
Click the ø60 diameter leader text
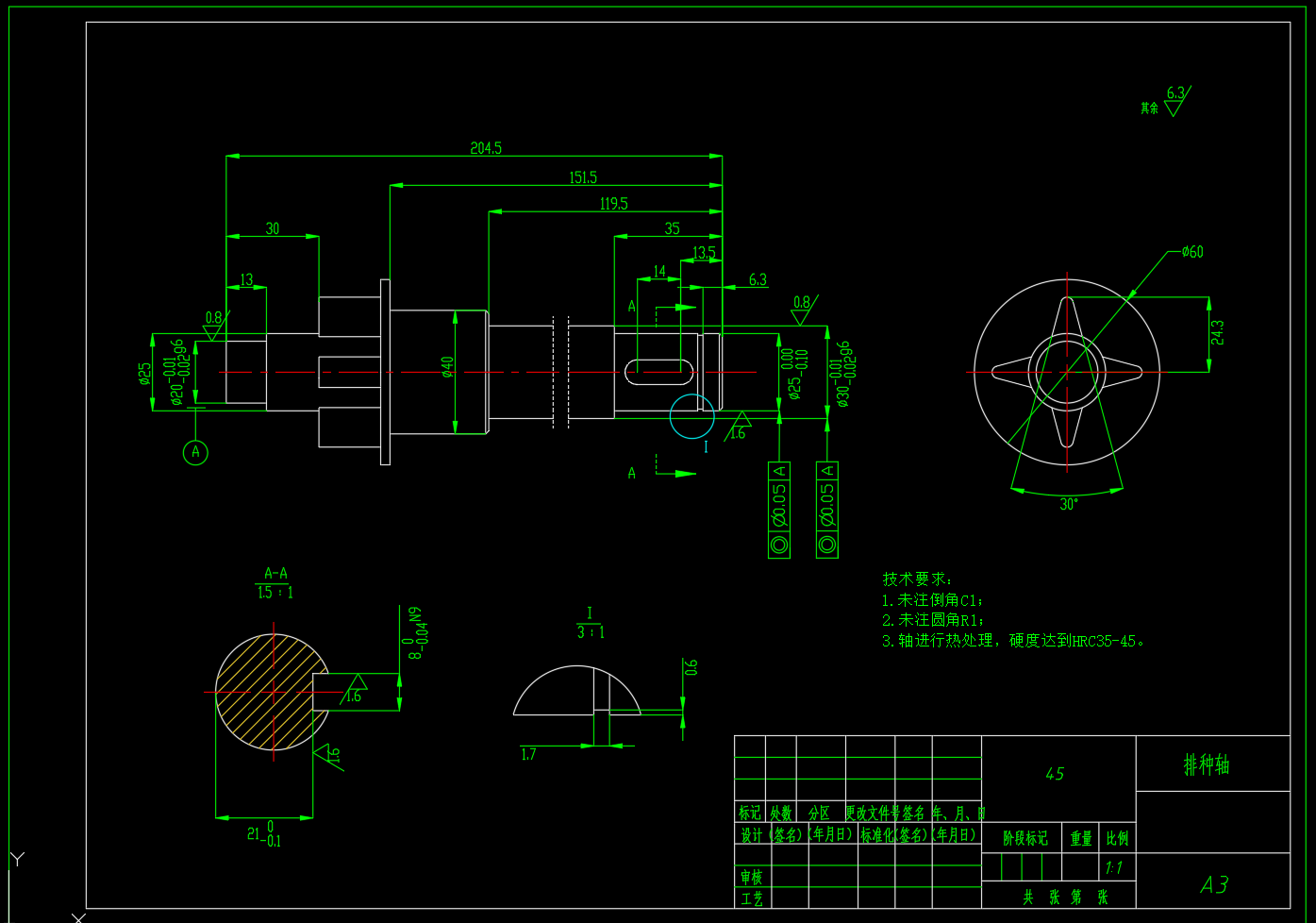click(x=1192, y=252)
